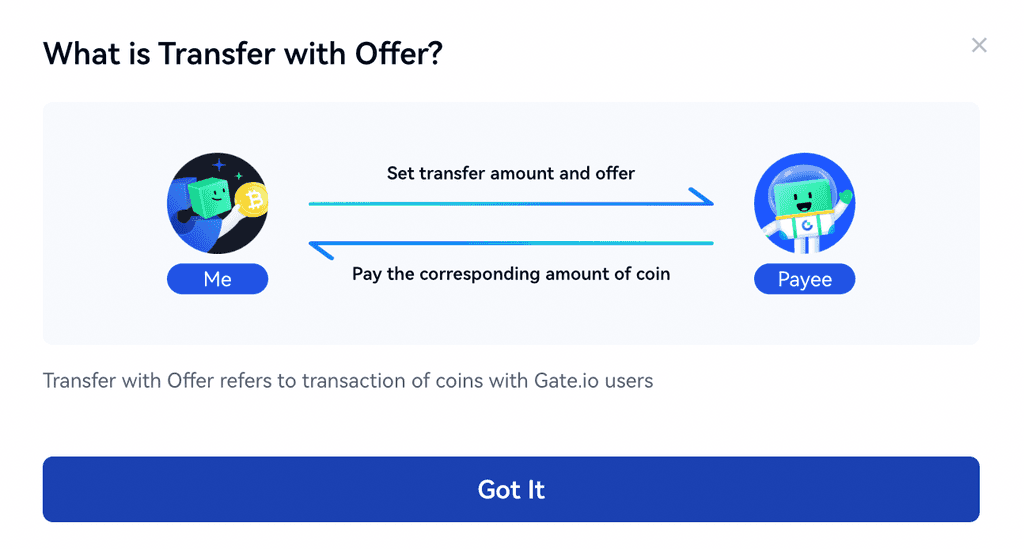Click the left-pointing payment arrow
This screenshot has width=1024, height=549.
511,243
